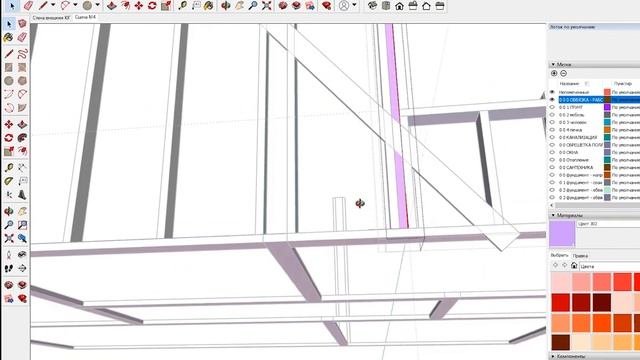Show the 0 0 3 человек tag

pyautogui.click(x=552, y=122)
